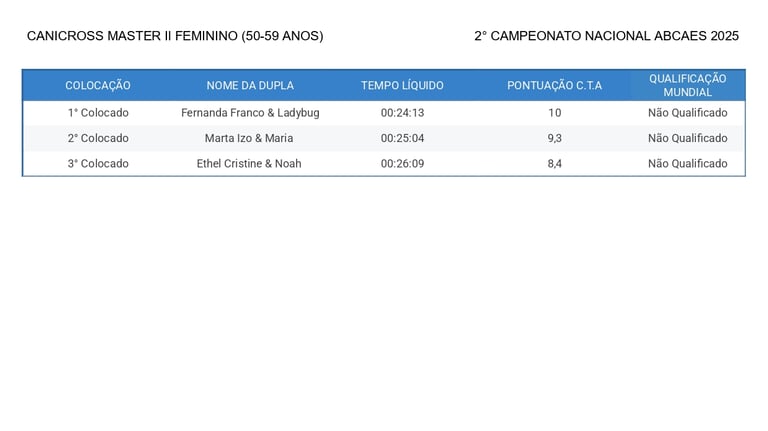
Task: Select the PONTUAÇÃO C.T.A column header
Action: click(x=554, y=85)
